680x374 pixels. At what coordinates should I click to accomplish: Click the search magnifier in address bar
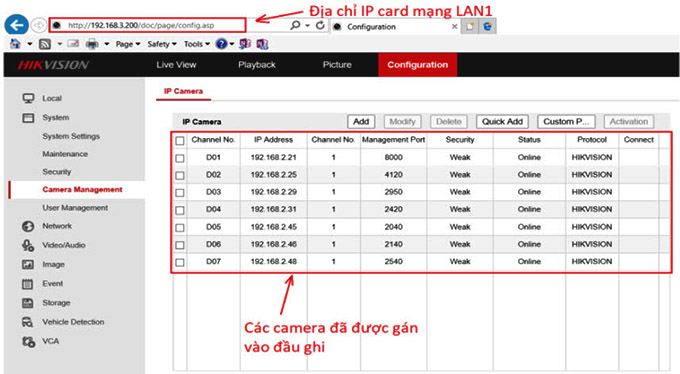click(x=295, y=25)
